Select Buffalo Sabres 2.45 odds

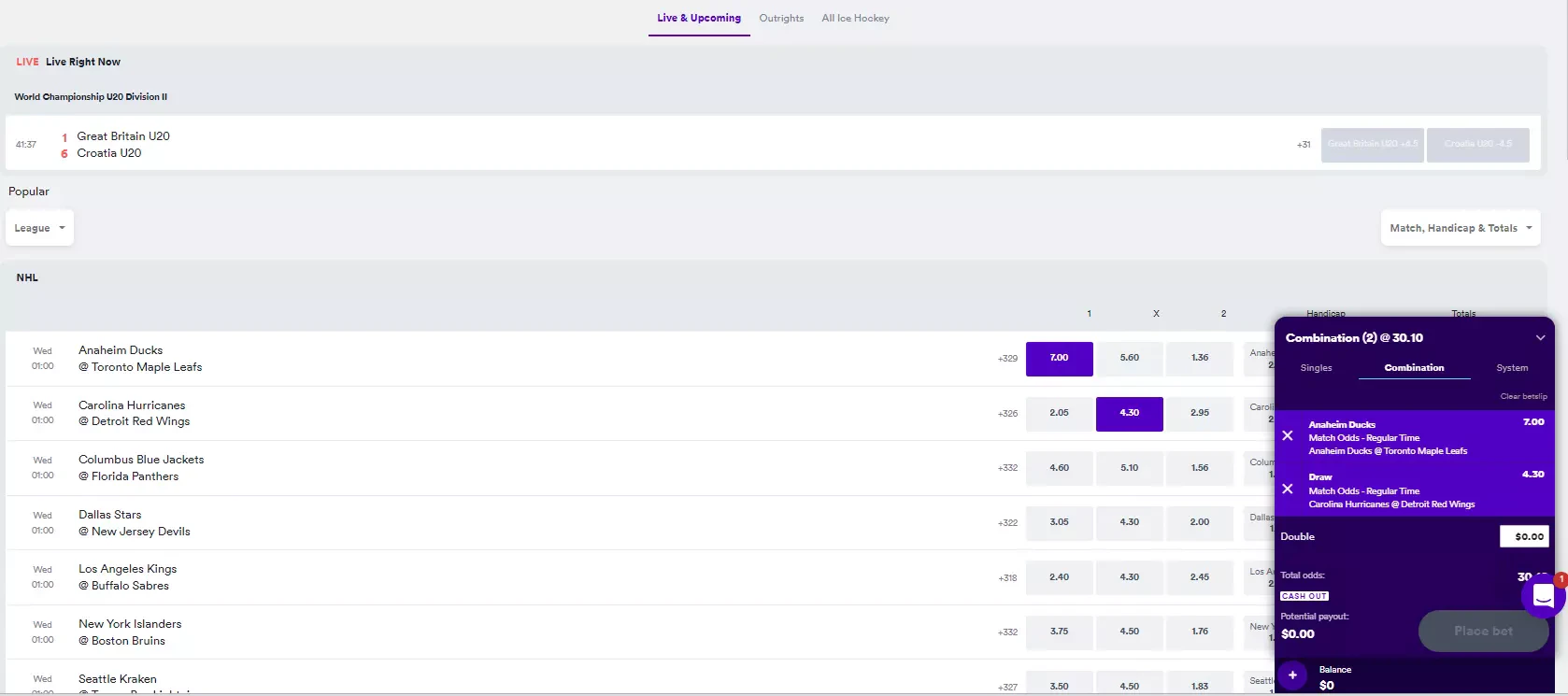1200,578
